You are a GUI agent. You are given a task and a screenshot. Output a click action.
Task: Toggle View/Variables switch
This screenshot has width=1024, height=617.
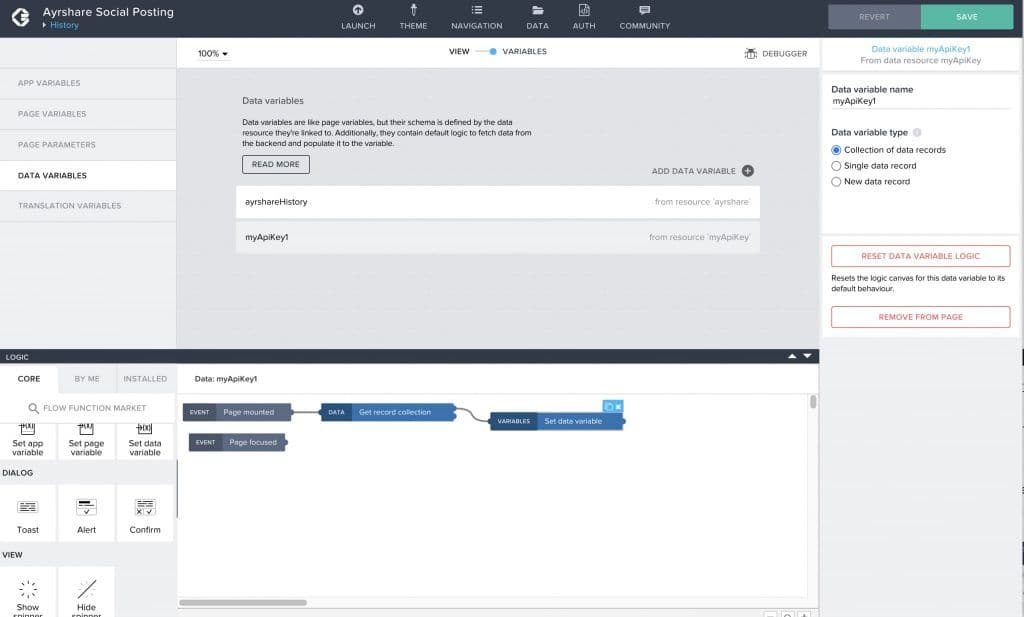click(x=487, y=52)
